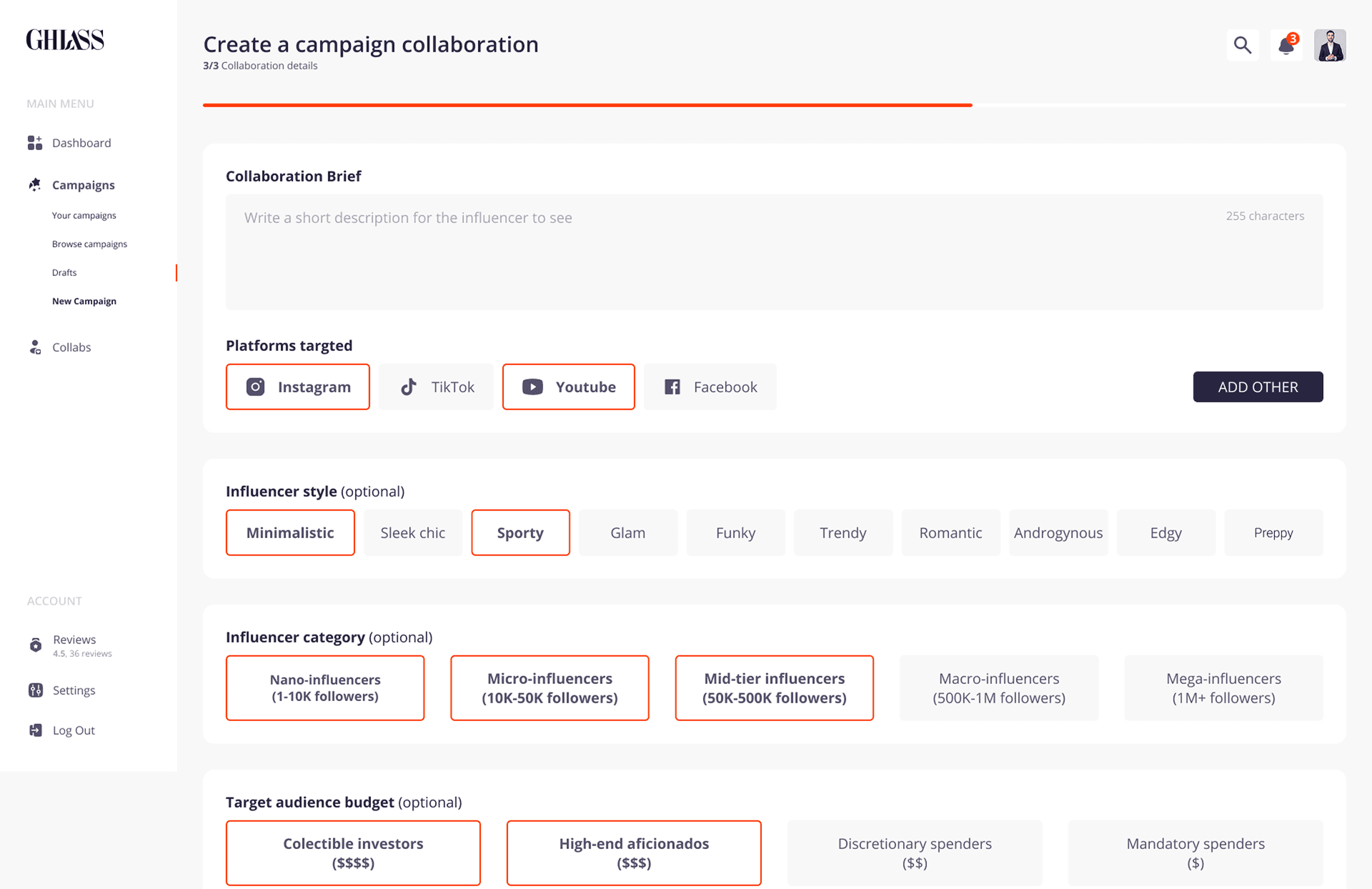1372x889 pixels.
Task: Open Settings via the sliders icon
Action: click(x=35, y=690)
